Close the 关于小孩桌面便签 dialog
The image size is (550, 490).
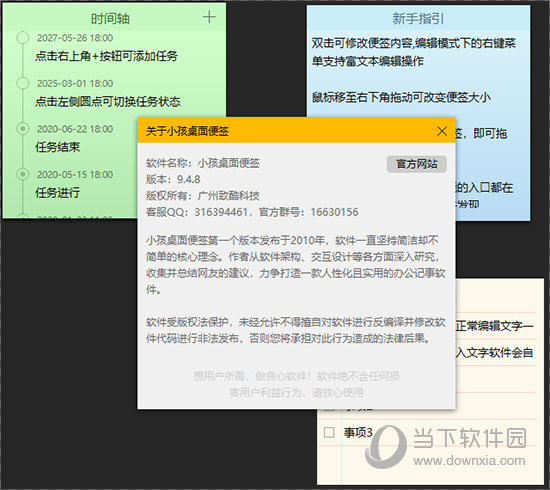point(442,131)
